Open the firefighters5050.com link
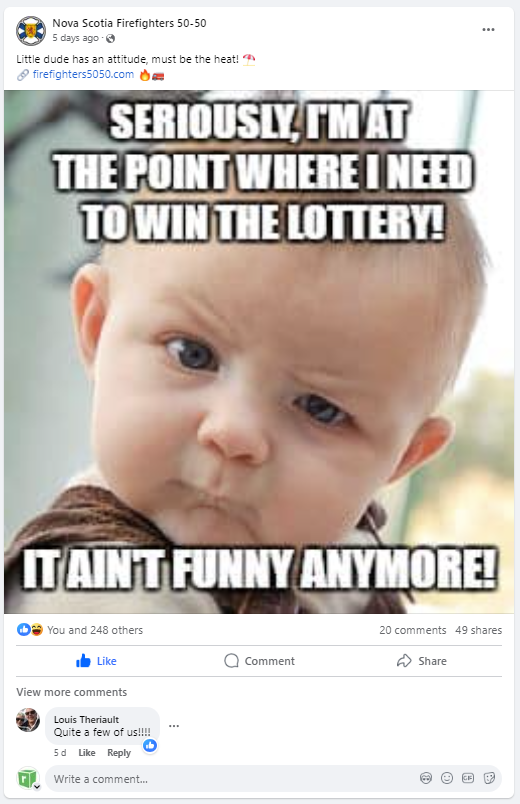This screenshot has height=804, width=520. click(83, 74)
